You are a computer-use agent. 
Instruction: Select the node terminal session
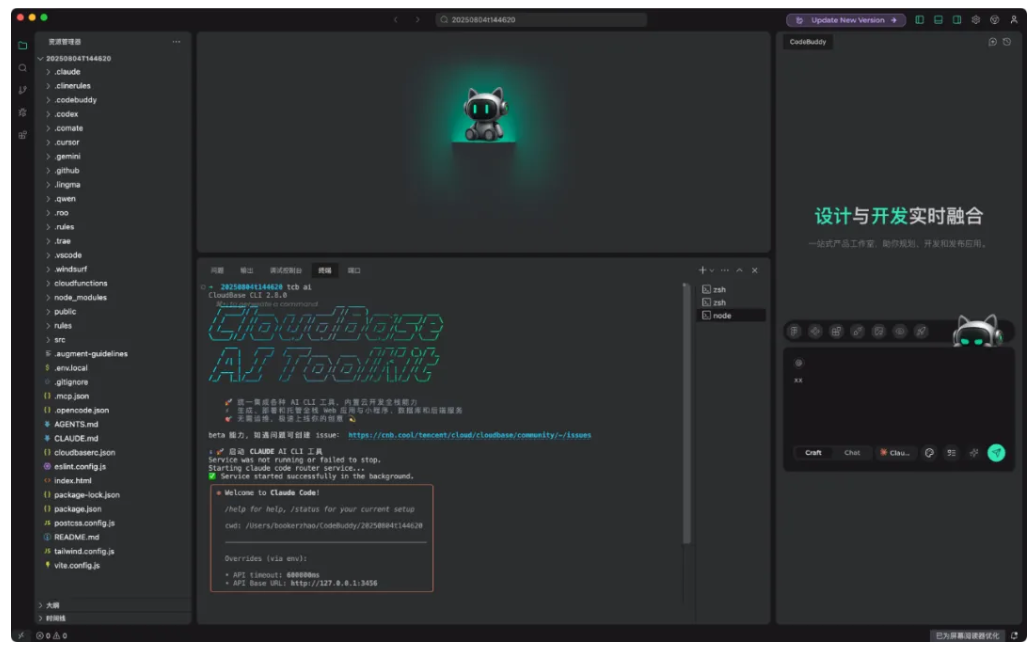pos(731,316)
